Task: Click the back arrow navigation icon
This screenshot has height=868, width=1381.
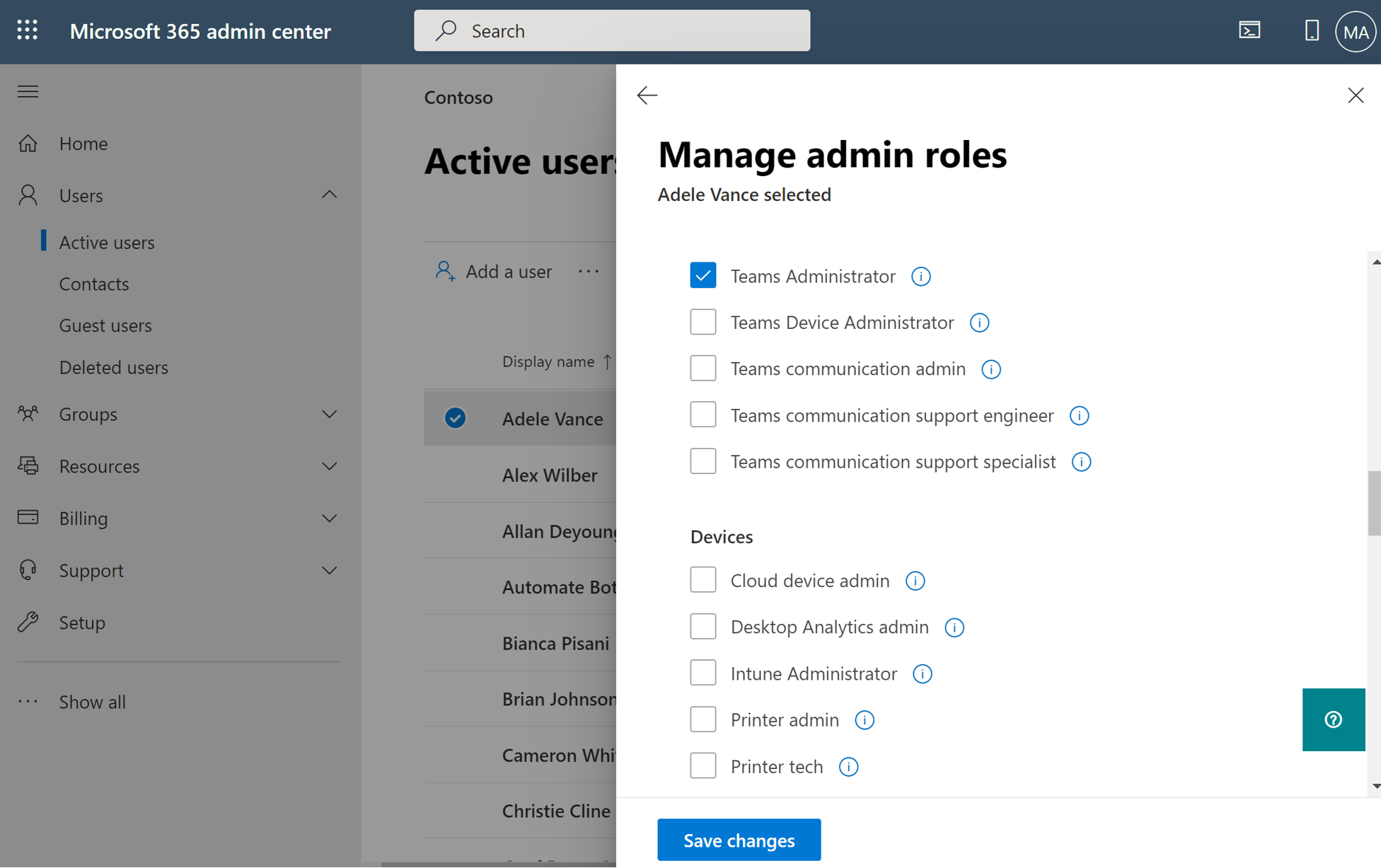Action: pyautogui.click(x=646, y=95)
